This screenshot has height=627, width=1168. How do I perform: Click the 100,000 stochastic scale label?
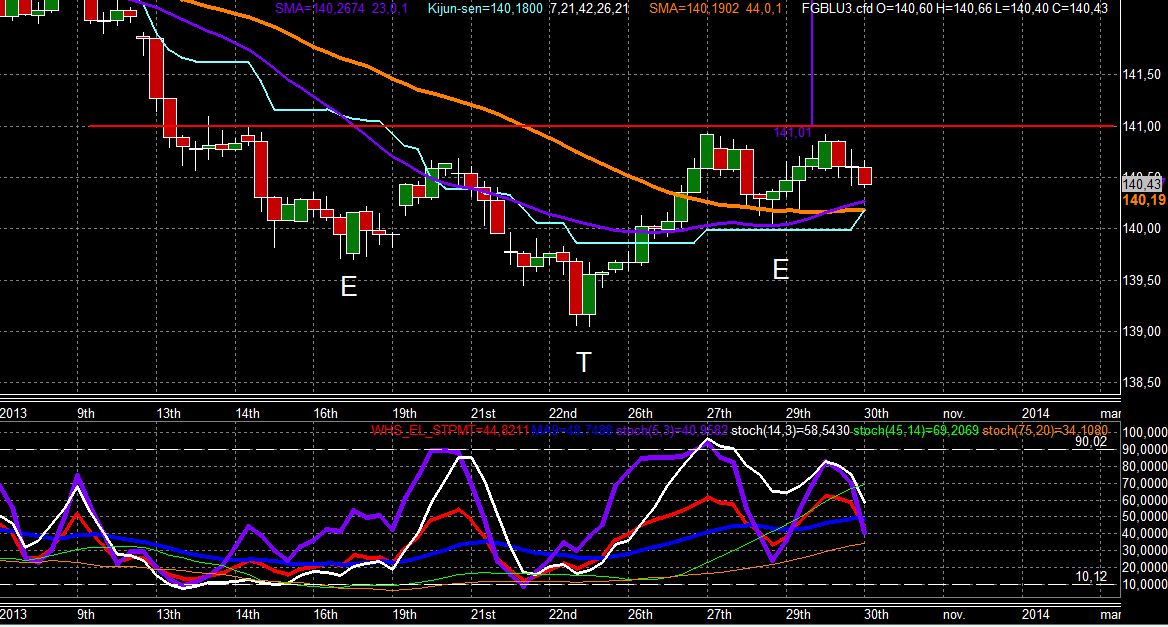coord(1144,433)
